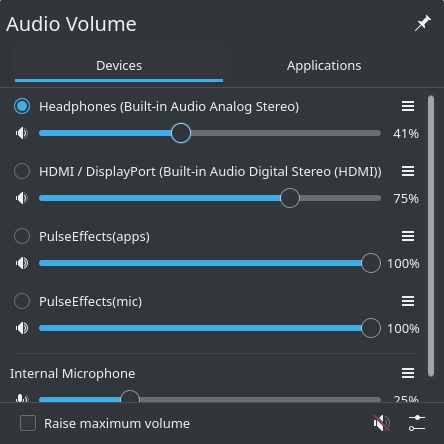Image resolution: width=444 pixels, height=444 pixels.
Task: Switch to the Devices tab
Action: pos(119,66)
